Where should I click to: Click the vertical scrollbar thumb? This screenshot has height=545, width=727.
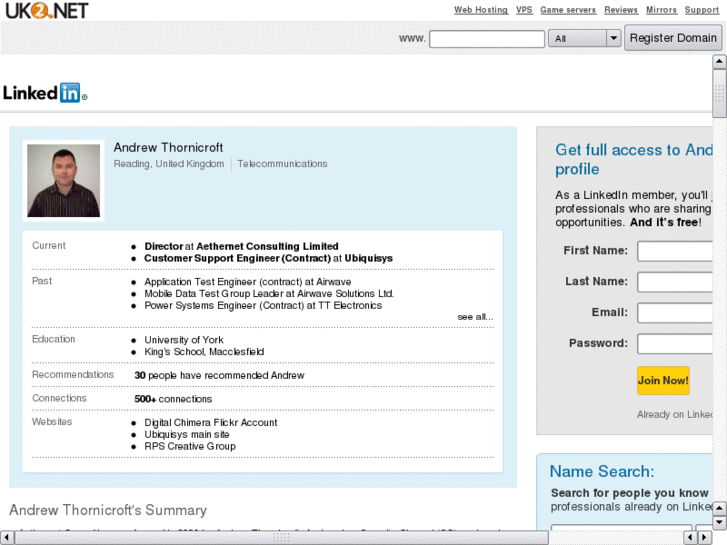[719, 94]
